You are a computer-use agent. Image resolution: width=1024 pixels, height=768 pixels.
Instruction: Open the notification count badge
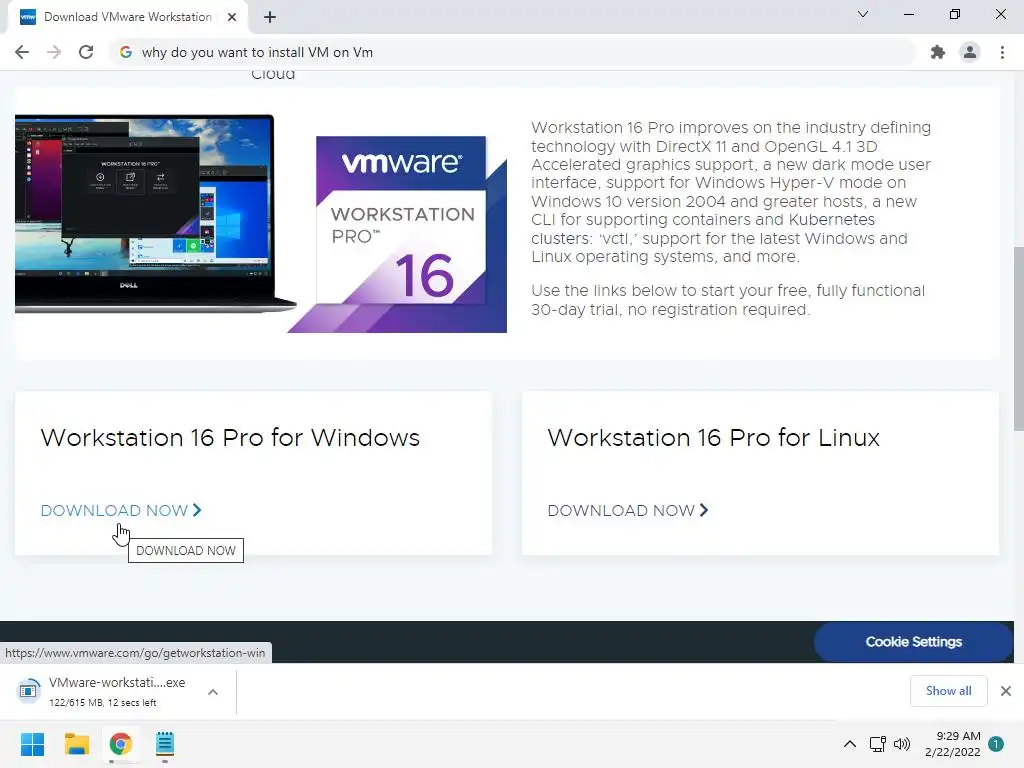(996, 744)
